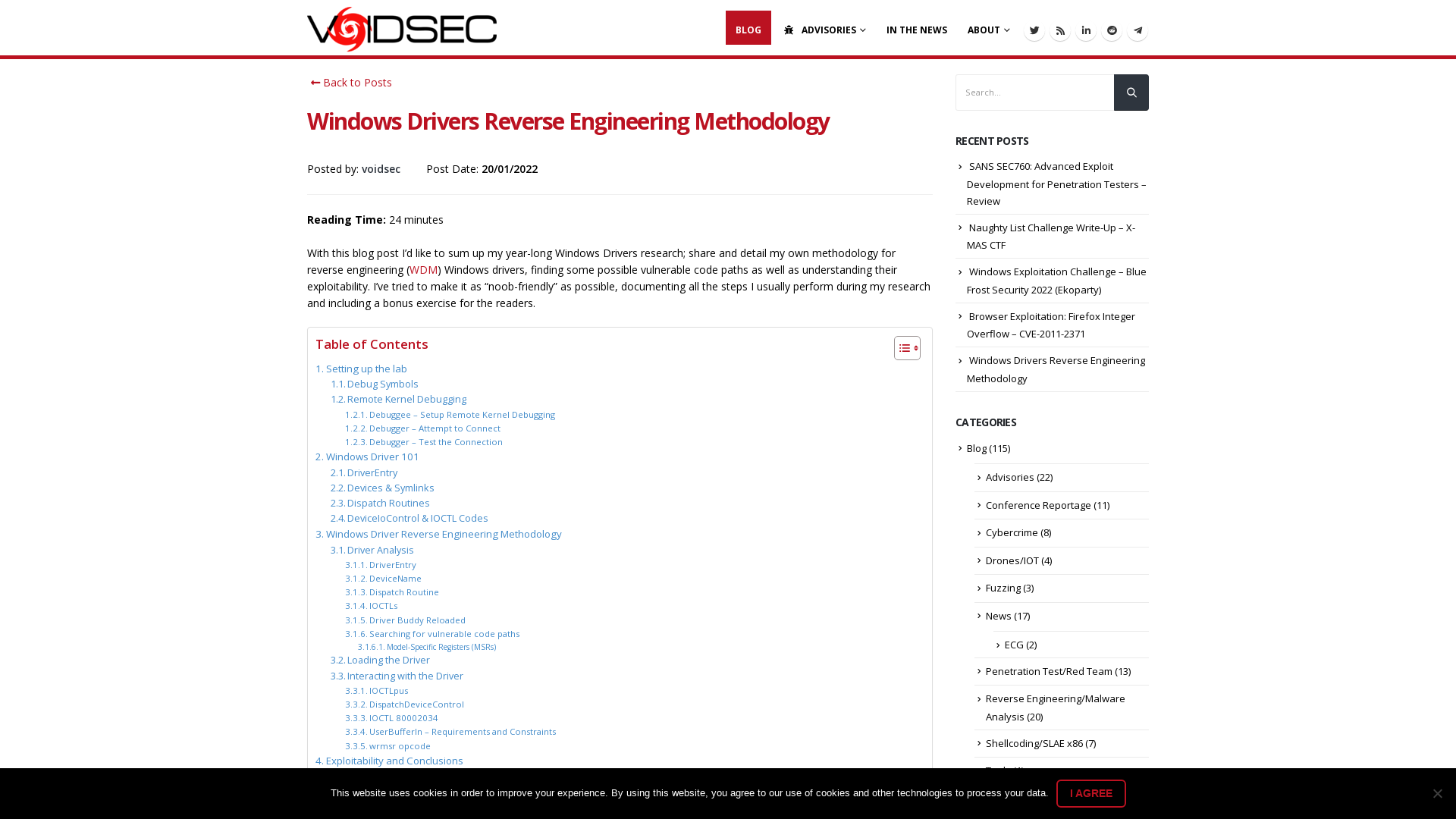Open the LinkedIn profile icon
The image size is (1456, 819).
point(1086,30)
